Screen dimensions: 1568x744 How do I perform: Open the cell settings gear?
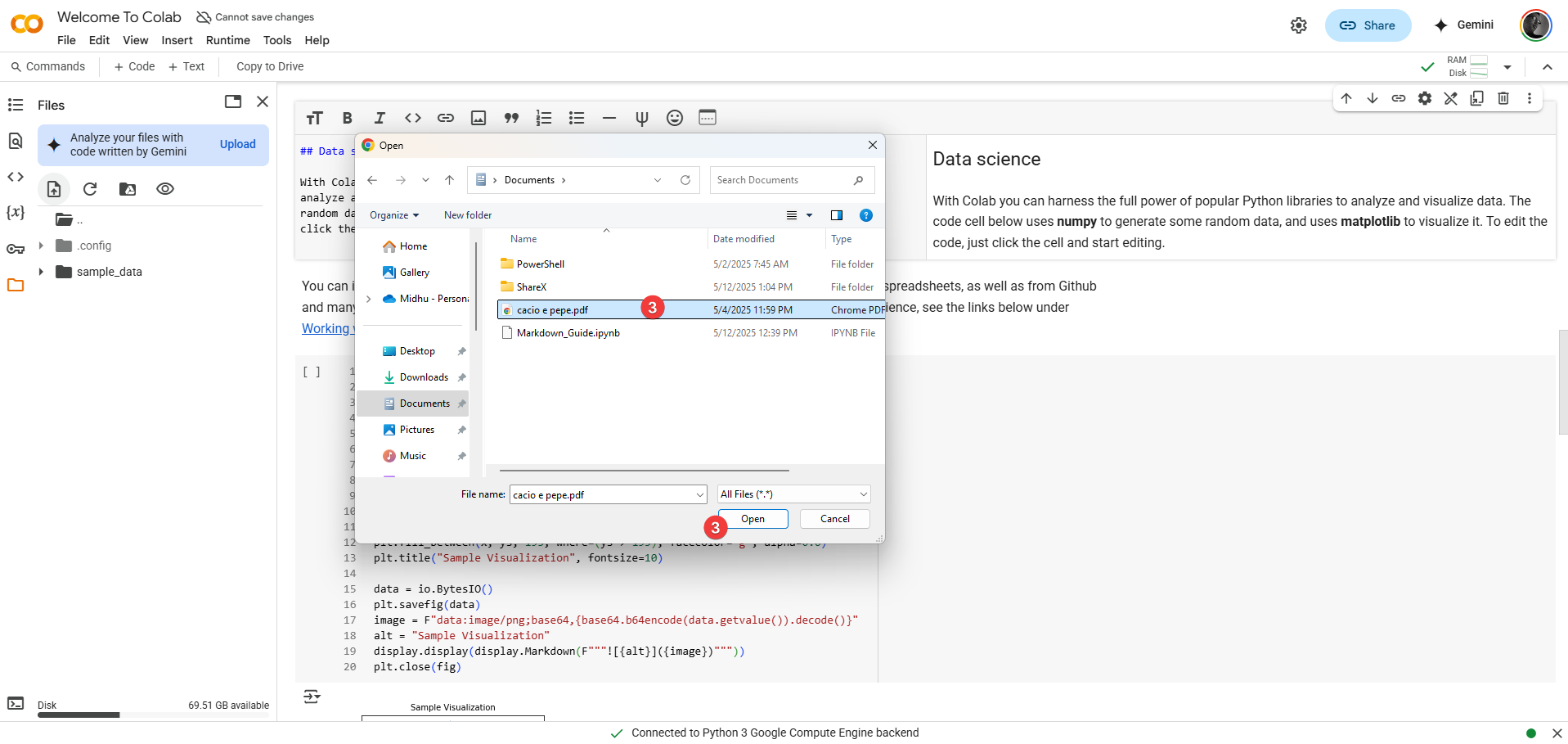click(1425, 98)
